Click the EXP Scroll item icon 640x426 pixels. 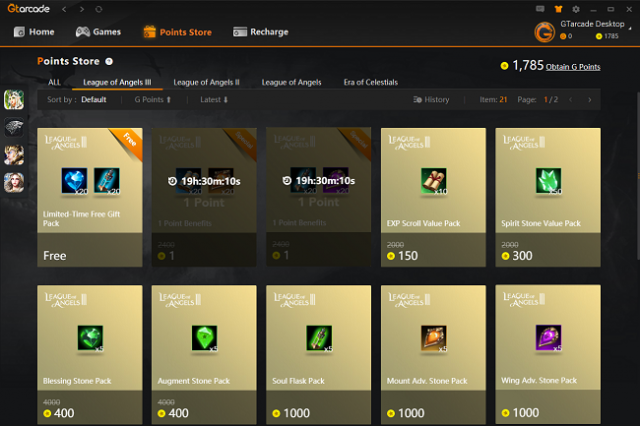(x=433, y=180)
